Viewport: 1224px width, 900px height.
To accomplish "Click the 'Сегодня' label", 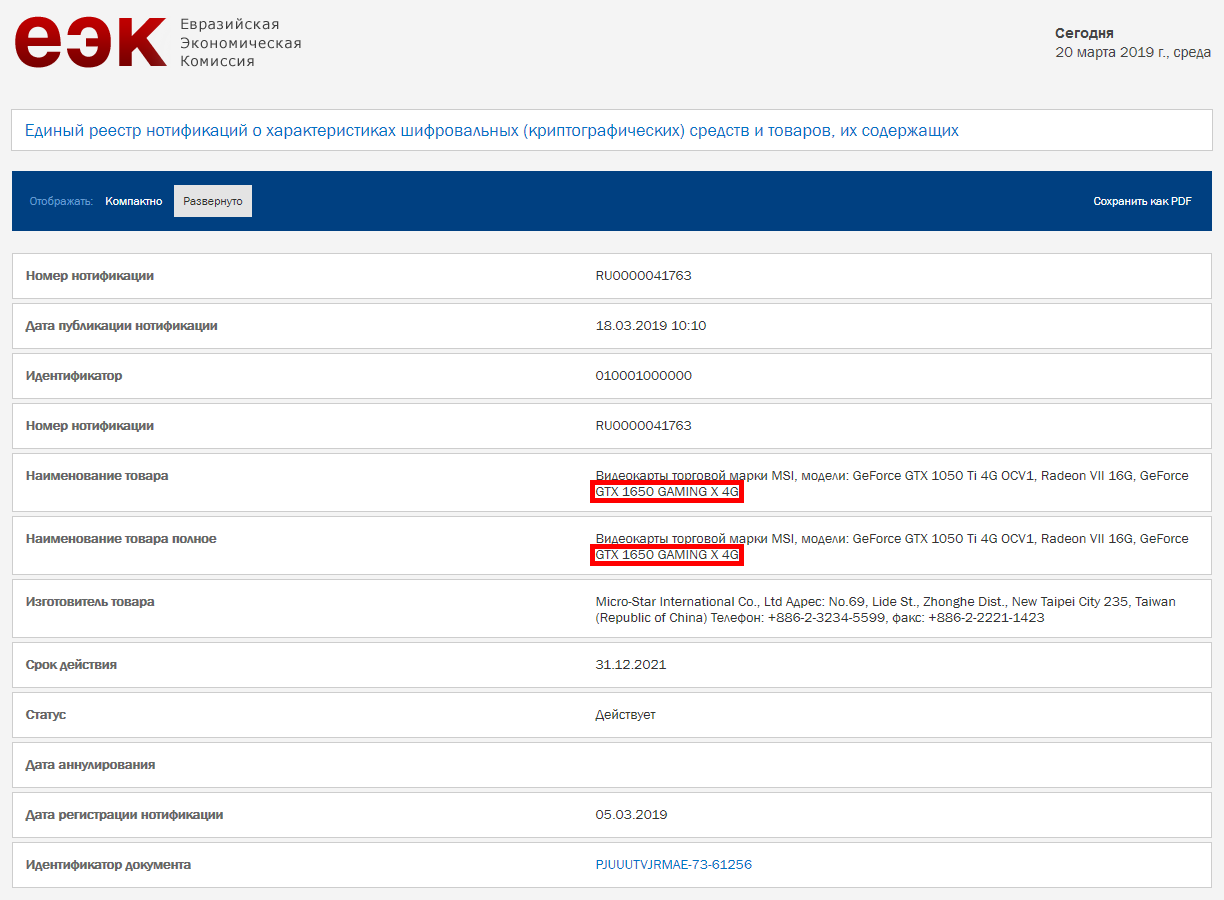I will pyautogui.click(x=1084, y=33).
